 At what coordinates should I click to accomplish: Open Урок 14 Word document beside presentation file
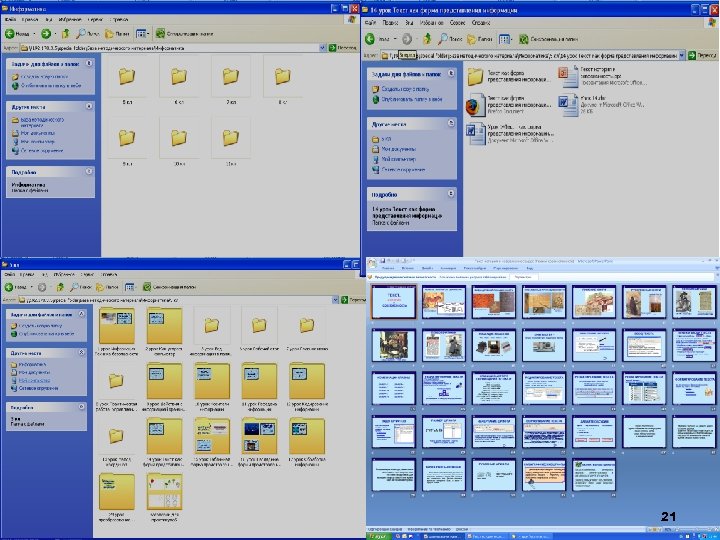click(568, 105)
